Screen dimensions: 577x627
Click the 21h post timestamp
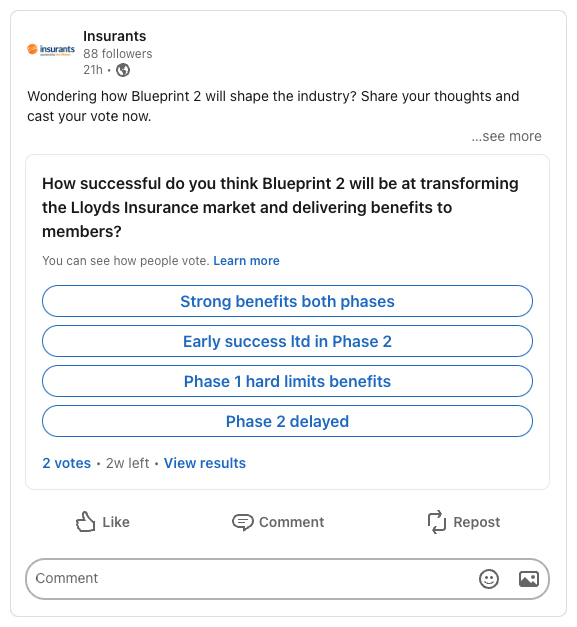[93, 70]
